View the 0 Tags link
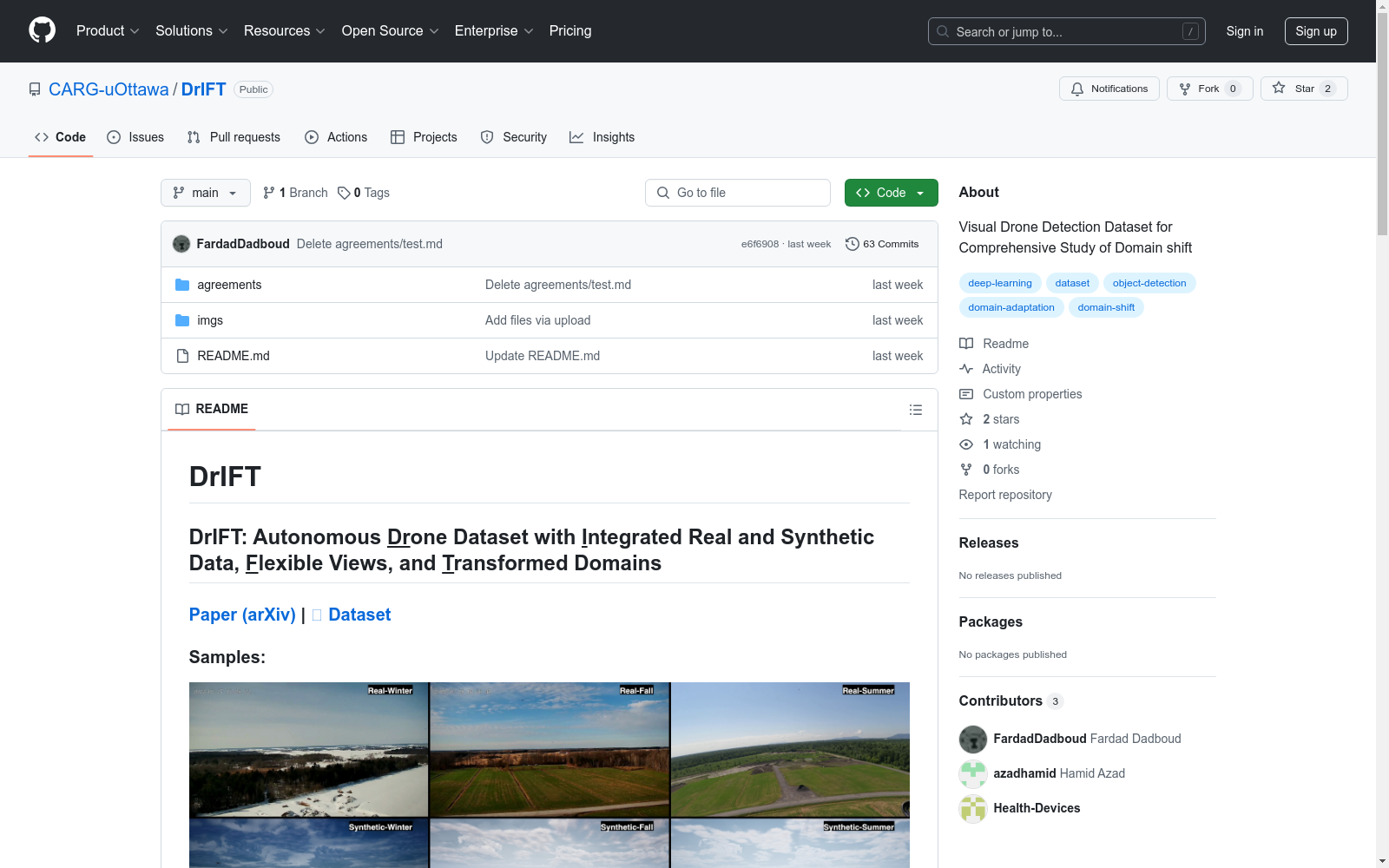This screenshot has width=1389, height=868. pos(364,193)
